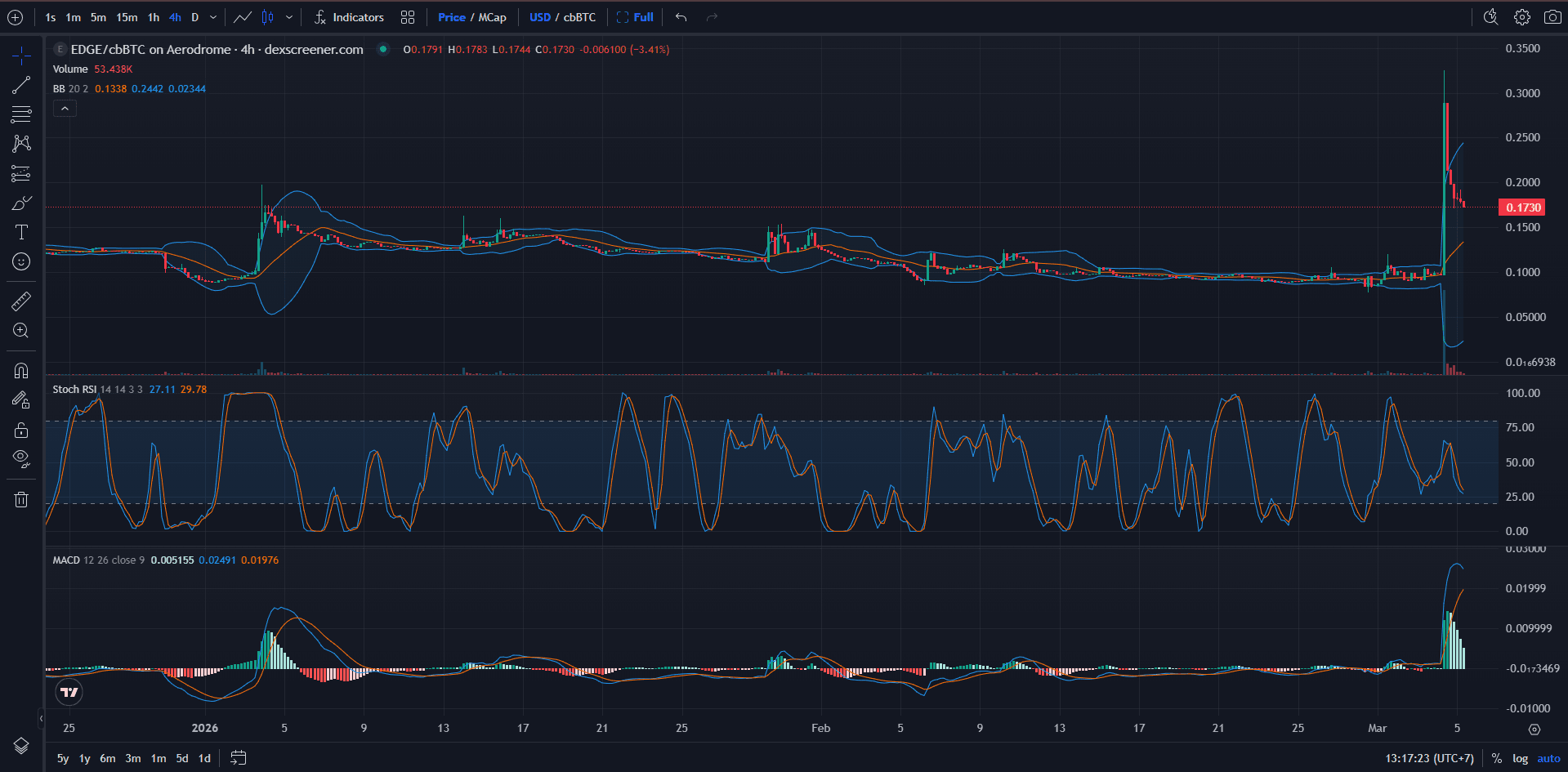1568x772 pixels.
Task: Open the extra timeframes dropdown arrow
Action: pyautogui.click(x=212, y=16)
